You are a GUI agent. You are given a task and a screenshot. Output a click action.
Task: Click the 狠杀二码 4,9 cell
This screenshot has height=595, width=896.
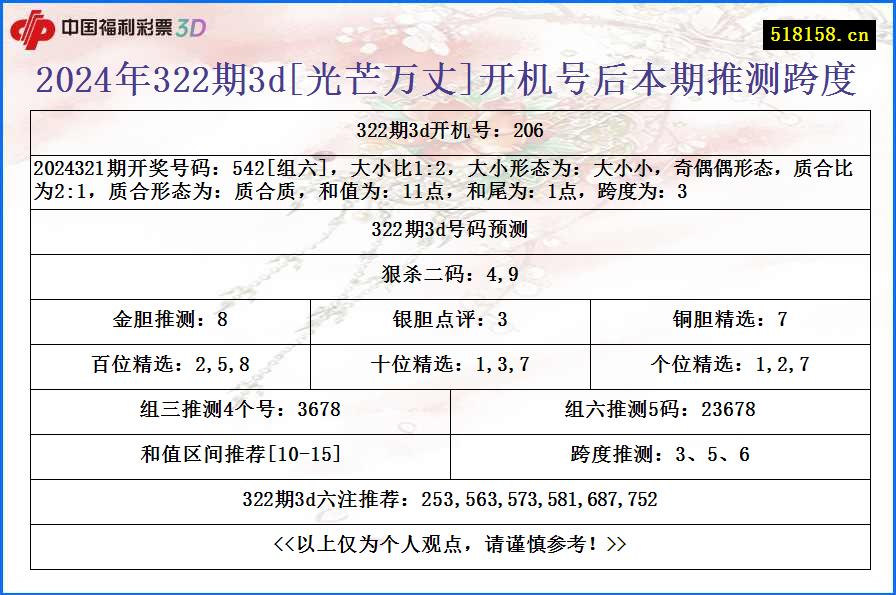(448, 276)
